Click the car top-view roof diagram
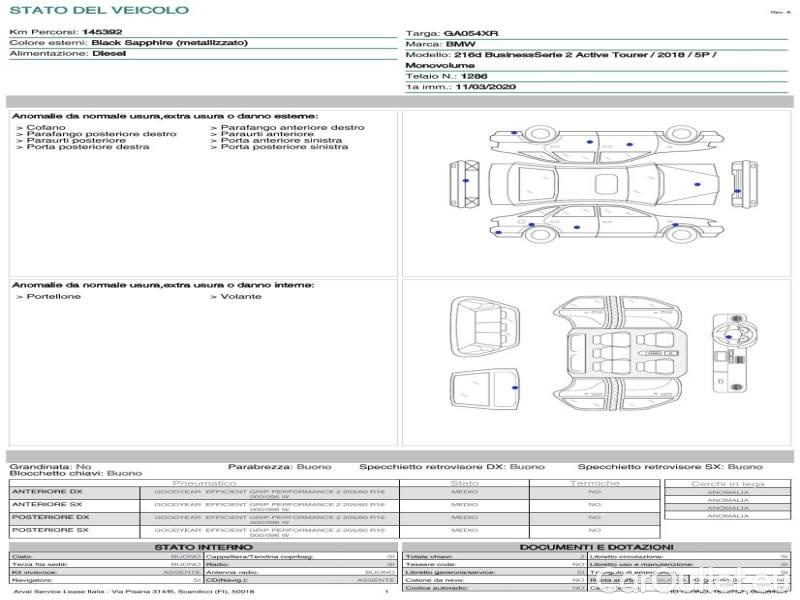The image size is (800, 600). click(x=604, y=184)
